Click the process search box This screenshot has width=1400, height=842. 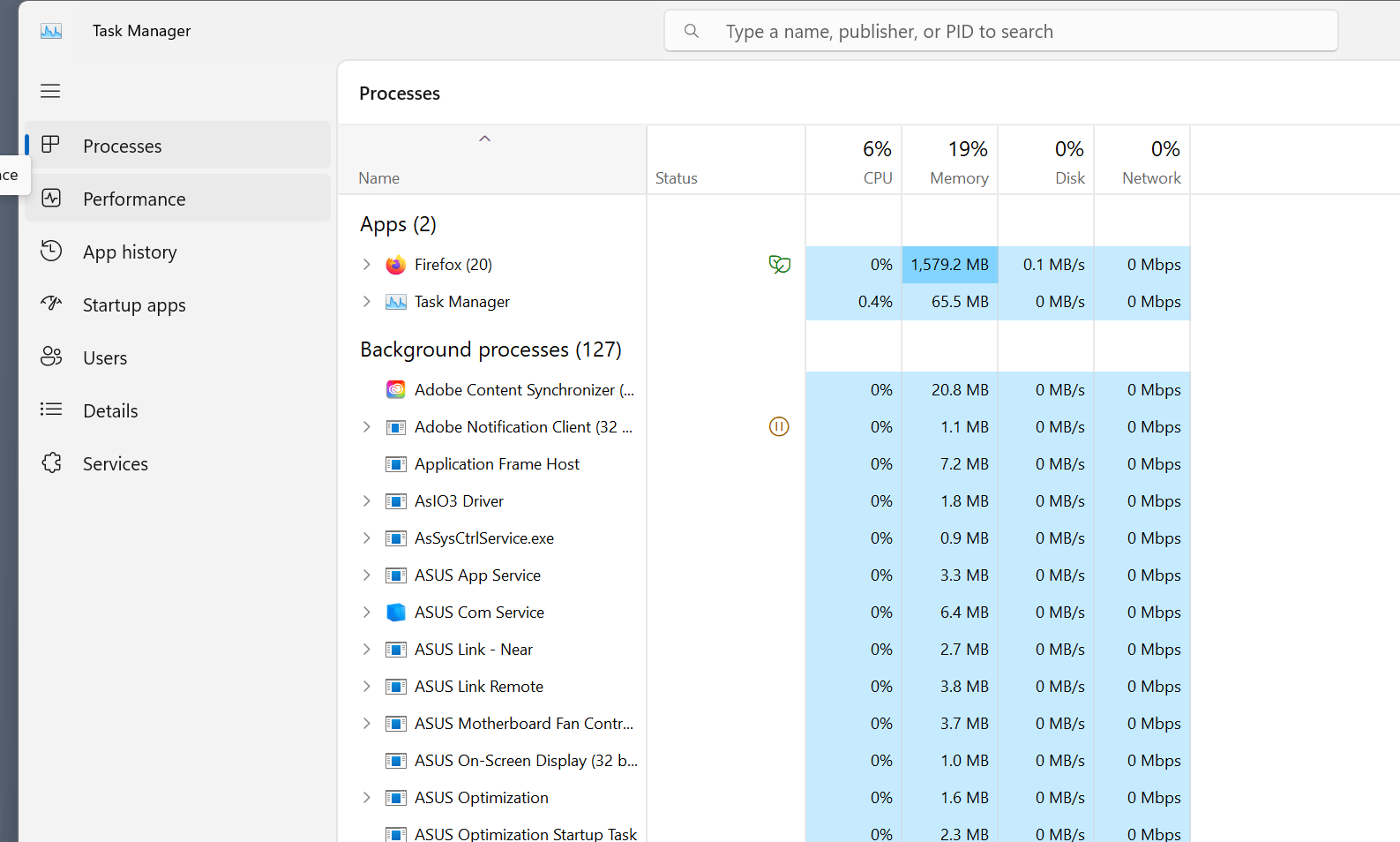click(1001, 32)
